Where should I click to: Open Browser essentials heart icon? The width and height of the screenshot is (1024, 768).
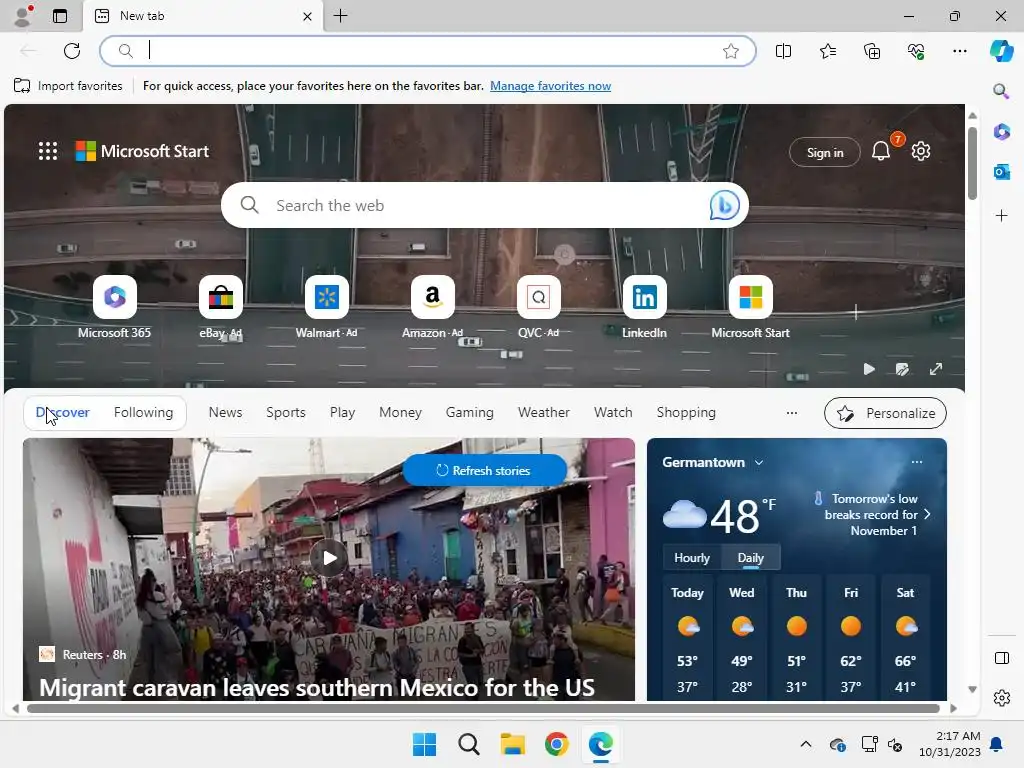click(x=916, y=51)
